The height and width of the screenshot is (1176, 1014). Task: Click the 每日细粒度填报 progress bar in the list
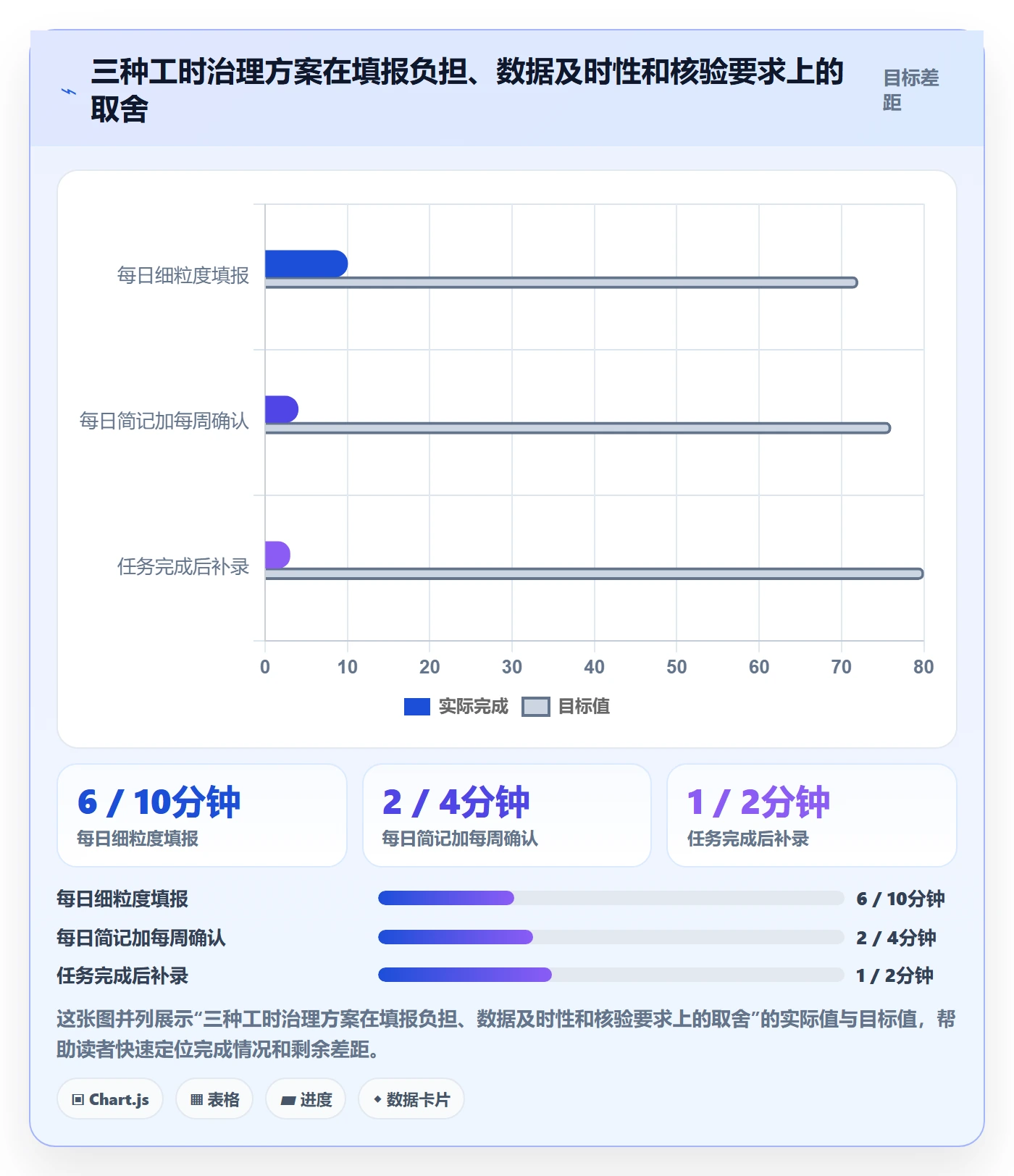pyautogui.click(x=611, y=899)
